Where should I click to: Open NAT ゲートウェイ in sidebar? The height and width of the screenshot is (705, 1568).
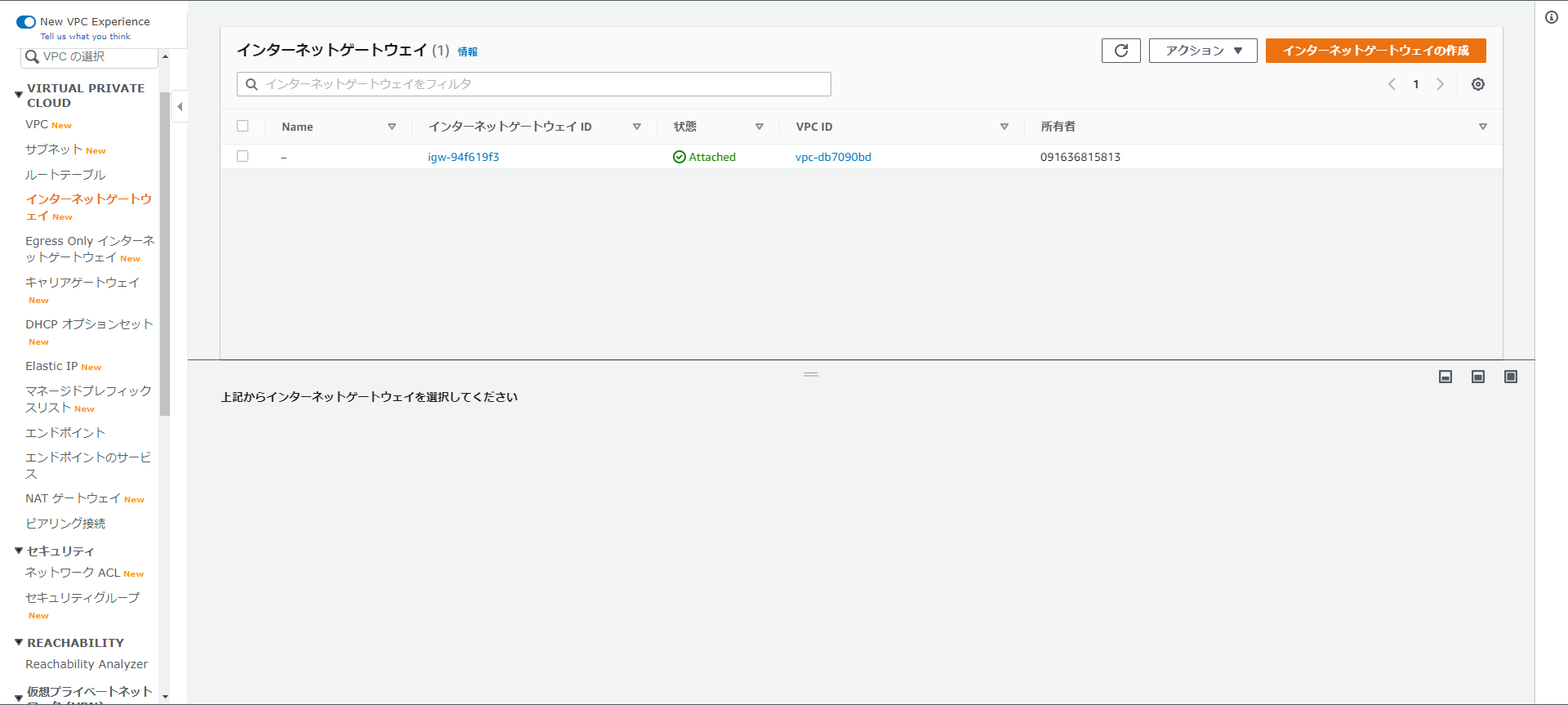(73, 498)
